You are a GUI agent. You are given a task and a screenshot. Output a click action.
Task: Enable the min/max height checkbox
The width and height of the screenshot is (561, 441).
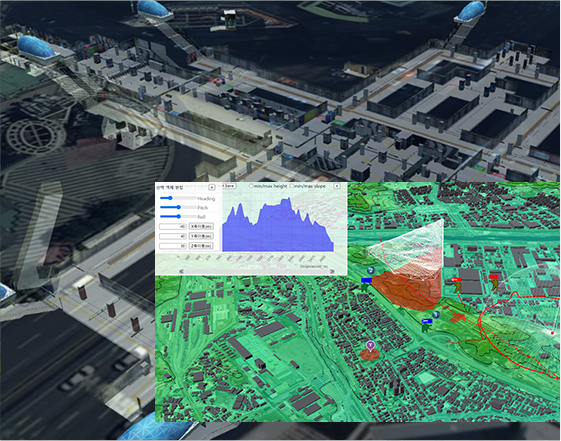pyautogui.click(x=251, y=186)
